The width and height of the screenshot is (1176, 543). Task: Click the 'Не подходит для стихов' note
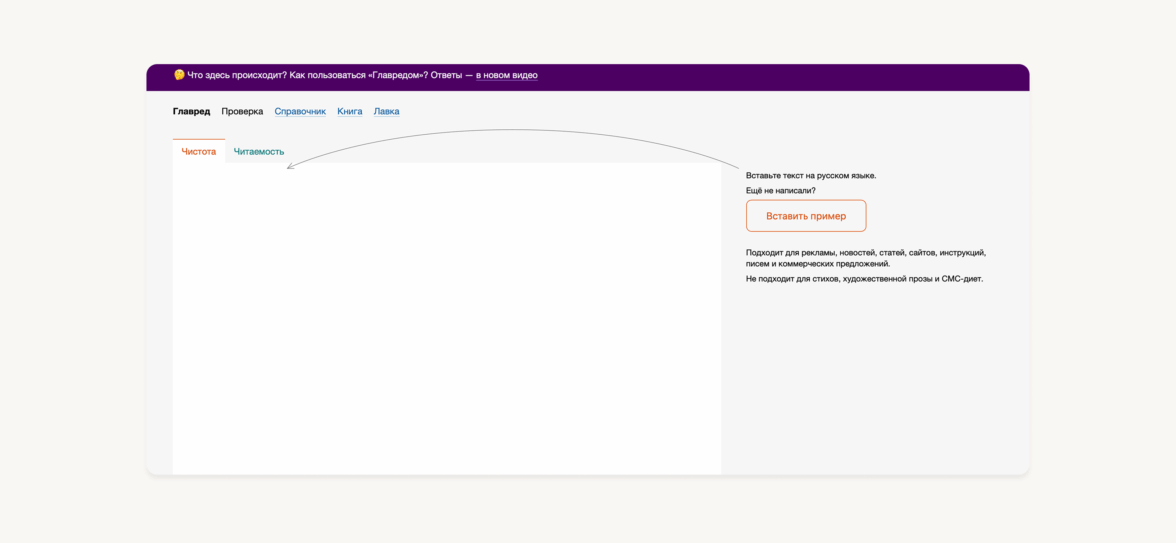pos(864,279)
